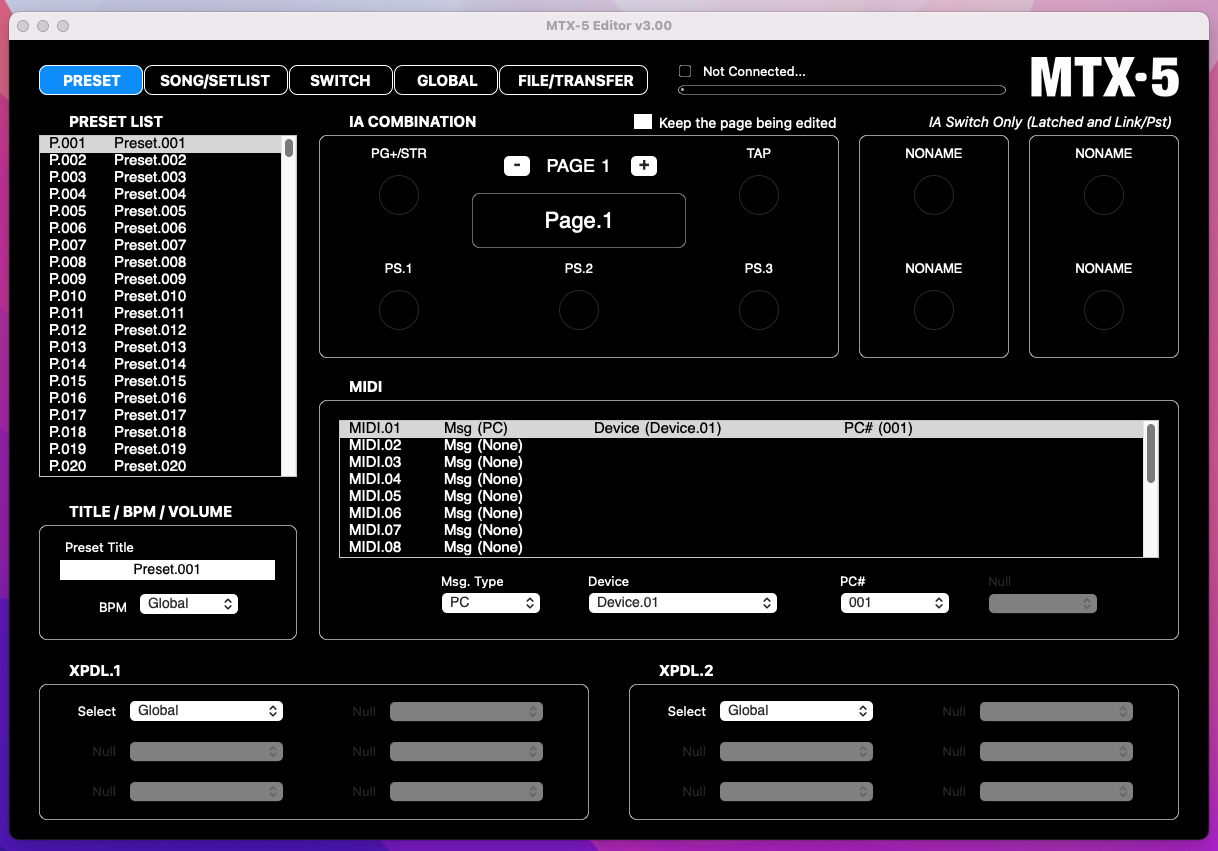
Task: Select preset P.013 Preset.013
Action: click(161, 347)
